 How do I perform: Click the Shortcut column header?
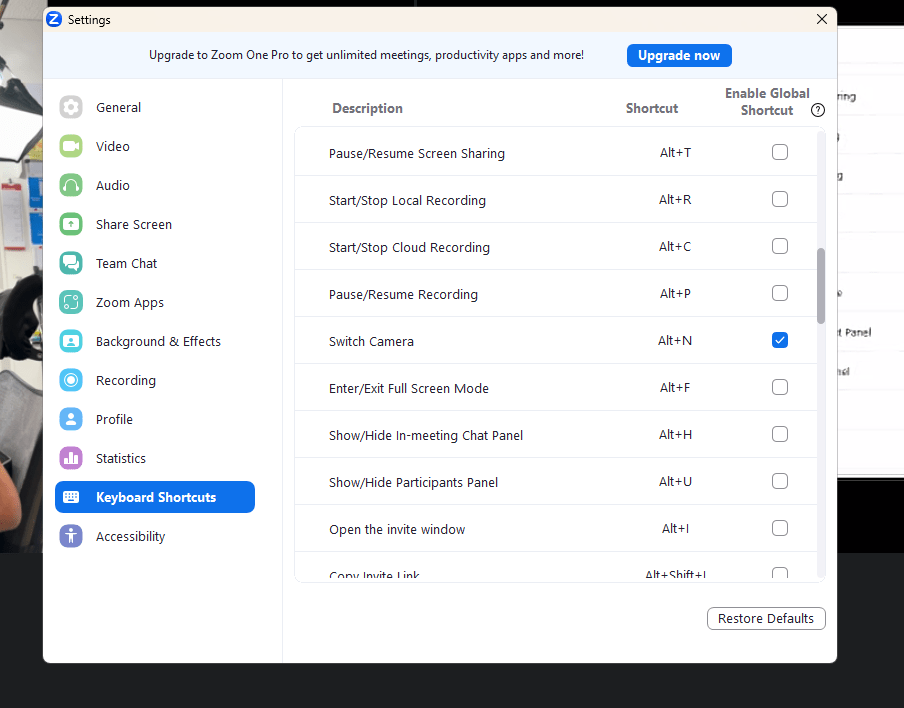tap(652, 108)
